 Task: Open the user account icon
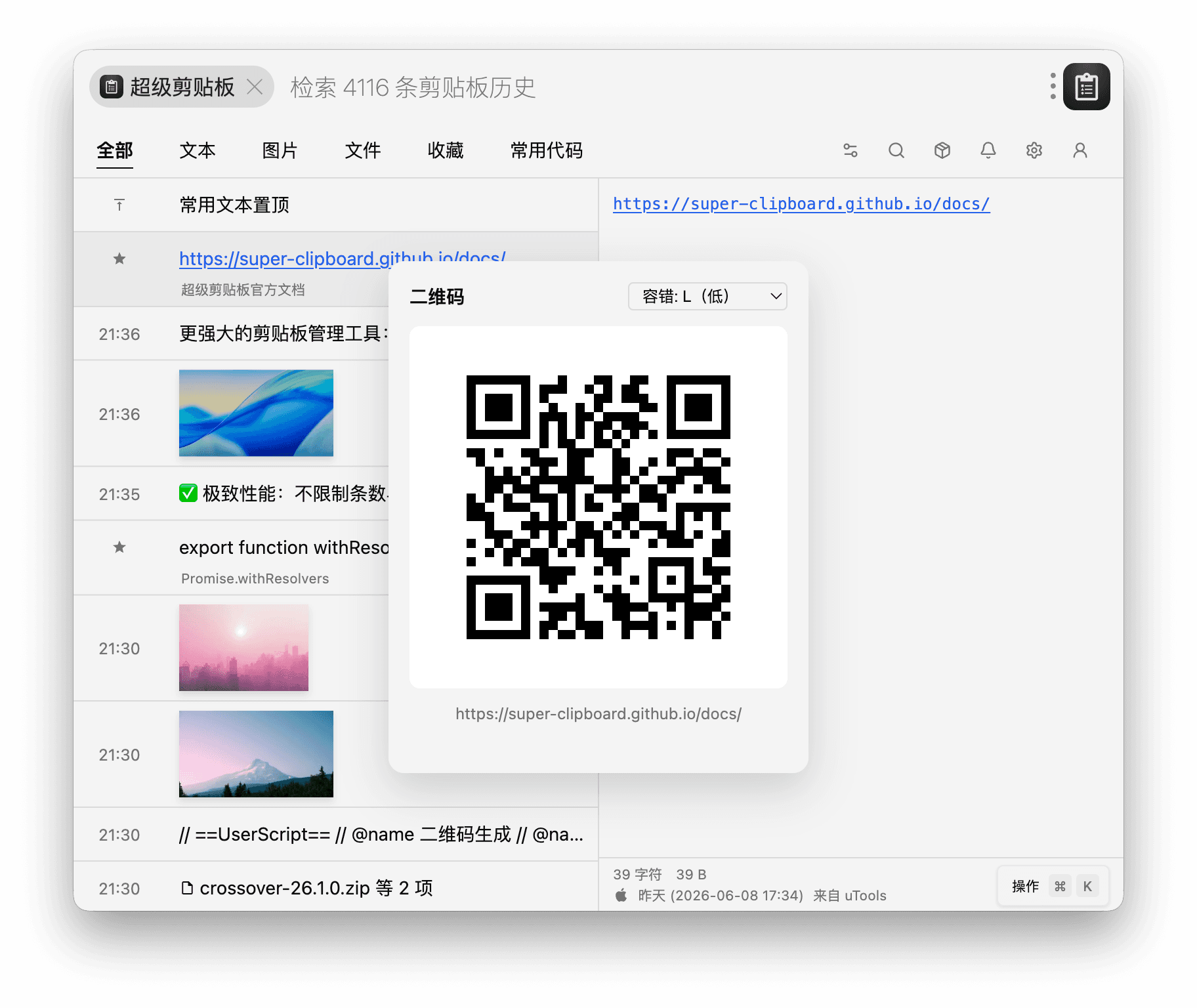pyautogui.click(x=1080, y=150)
